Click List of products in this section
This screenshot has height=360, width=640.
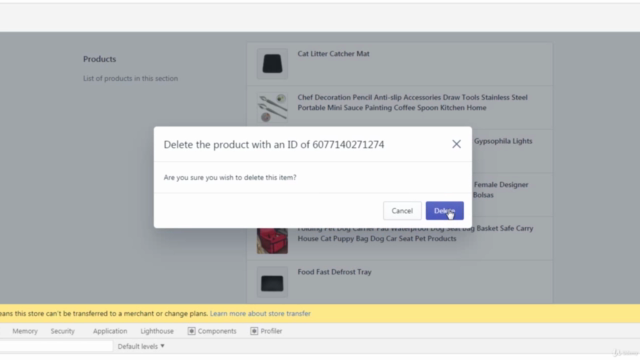coord(131,78)
